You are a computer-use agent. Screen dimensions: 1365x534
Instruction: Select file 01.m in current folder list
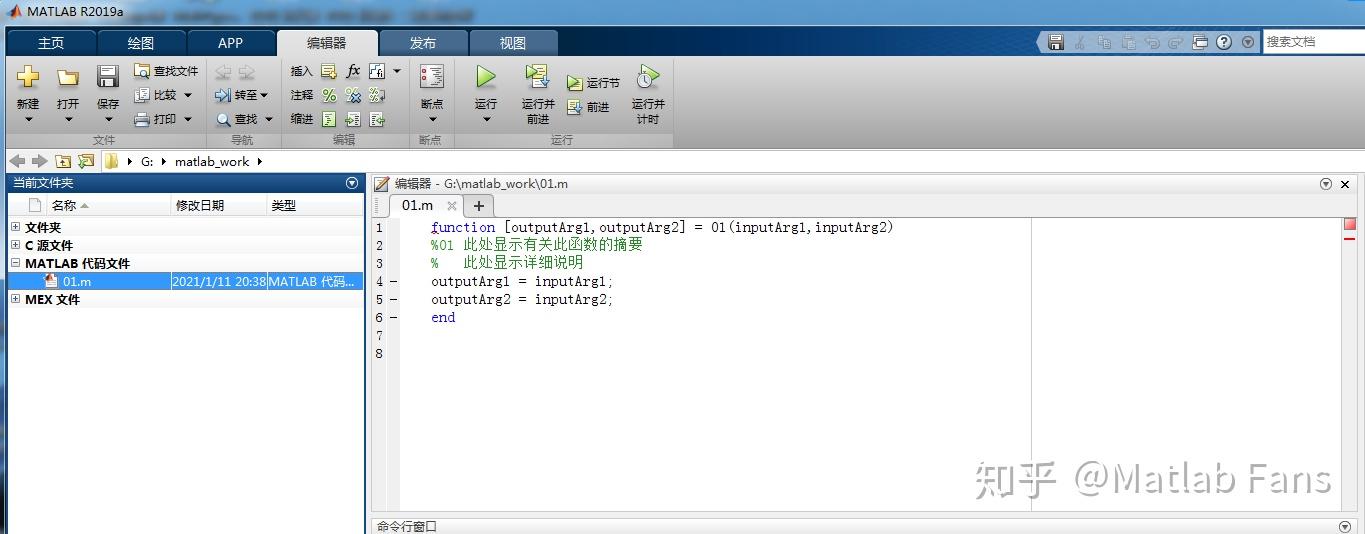[185, 281]
